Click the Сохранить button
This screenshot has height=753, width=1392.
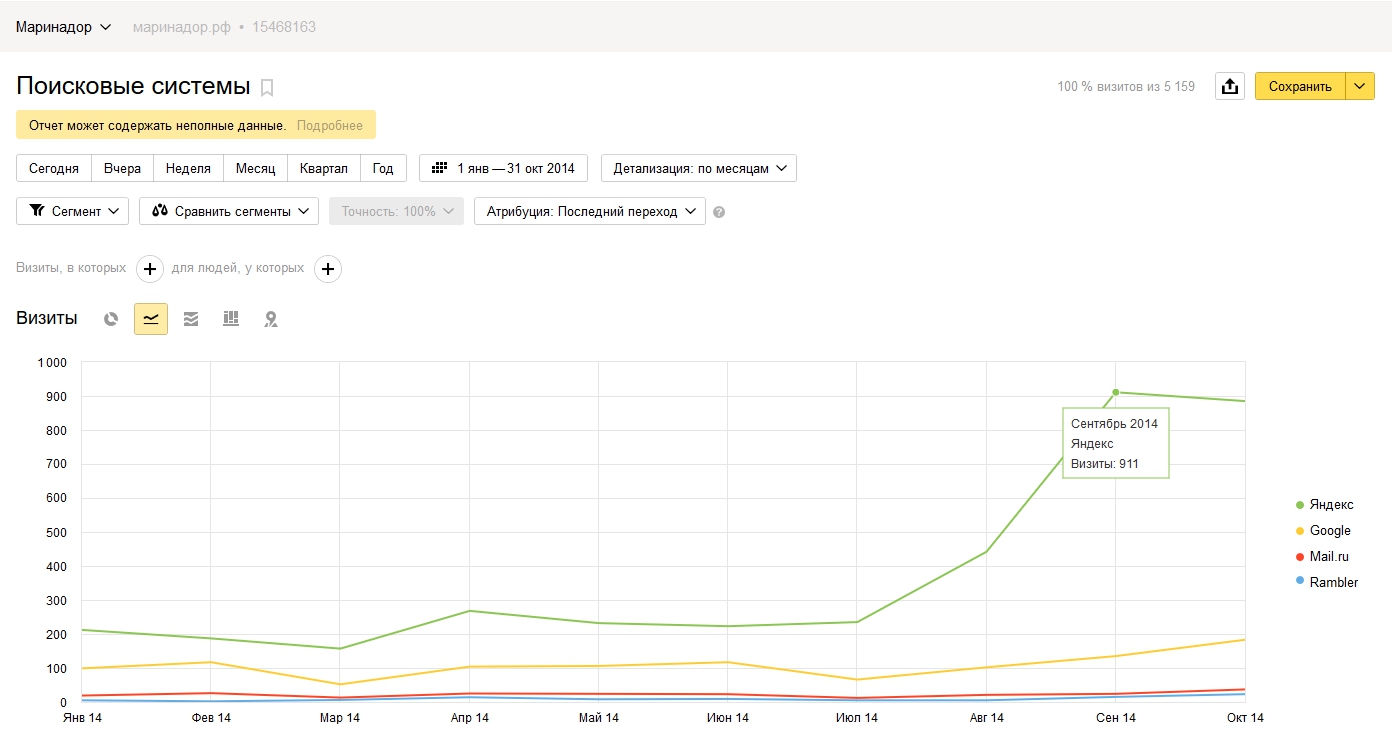click(x=1300, y=86)
